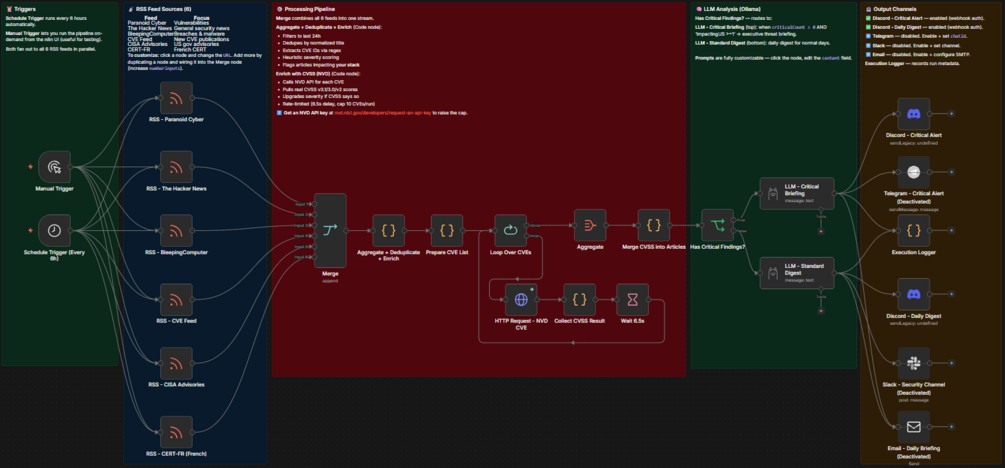Click the 'Wait 6.5s' node label
This screenshot has height=468, width=1005.
coord(632,321)
